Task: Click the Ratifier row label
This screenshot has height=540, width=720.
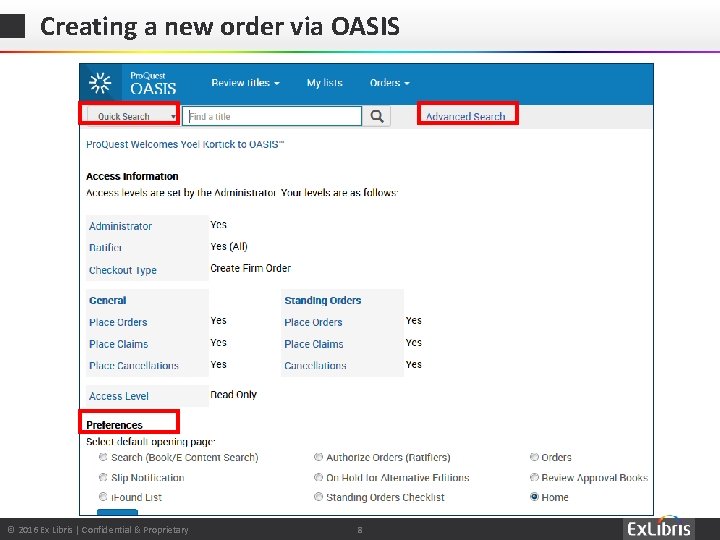Action: (105, 248)
